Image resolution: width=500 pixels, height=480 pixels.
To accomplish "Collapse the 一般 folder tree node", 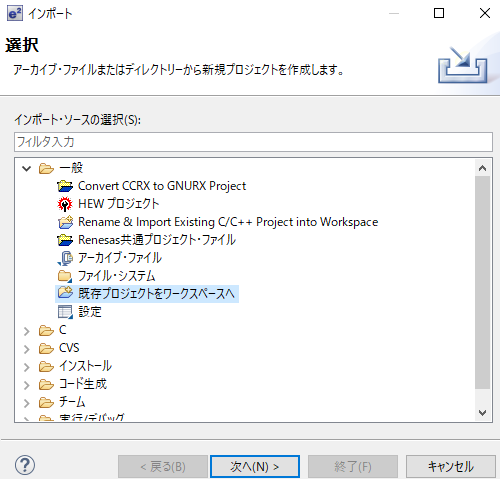I will point(27,168).
